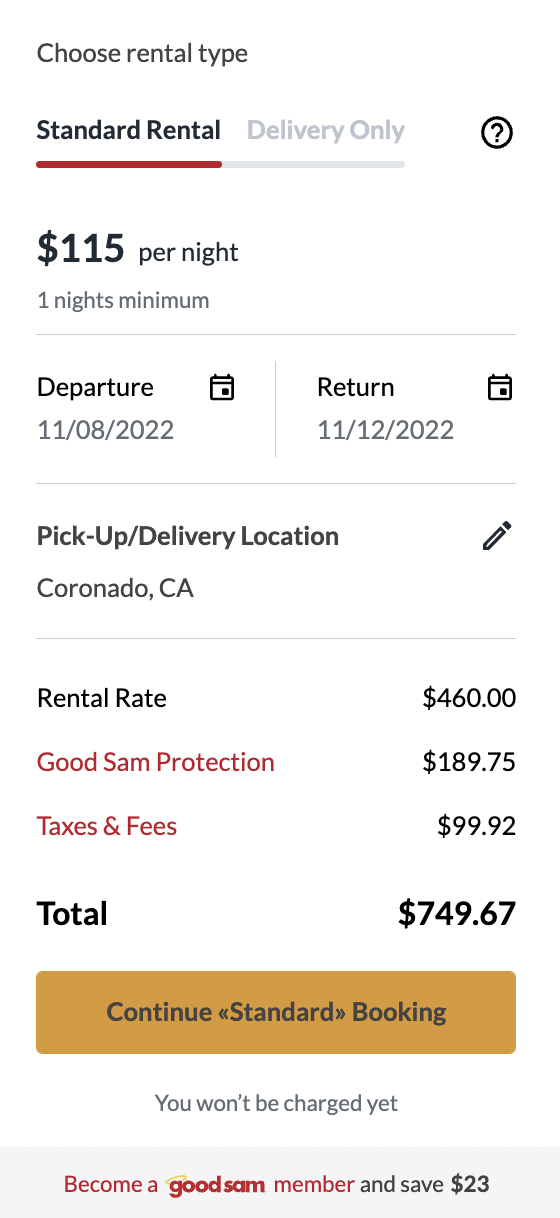Open the Departure calendar icon
Image resolution: width=560 pixels, height=1218 pixels.
222,387
